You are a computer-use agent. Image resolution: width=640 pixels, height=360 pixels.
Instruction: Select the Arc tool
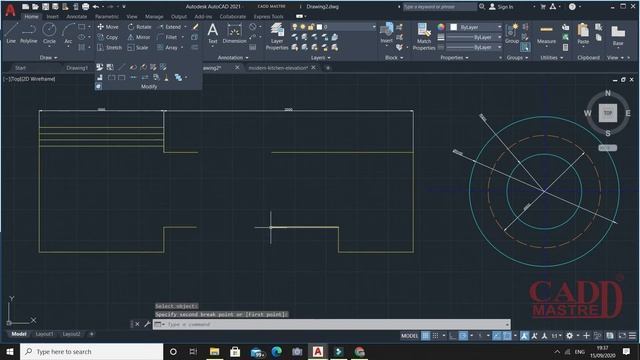68,33
